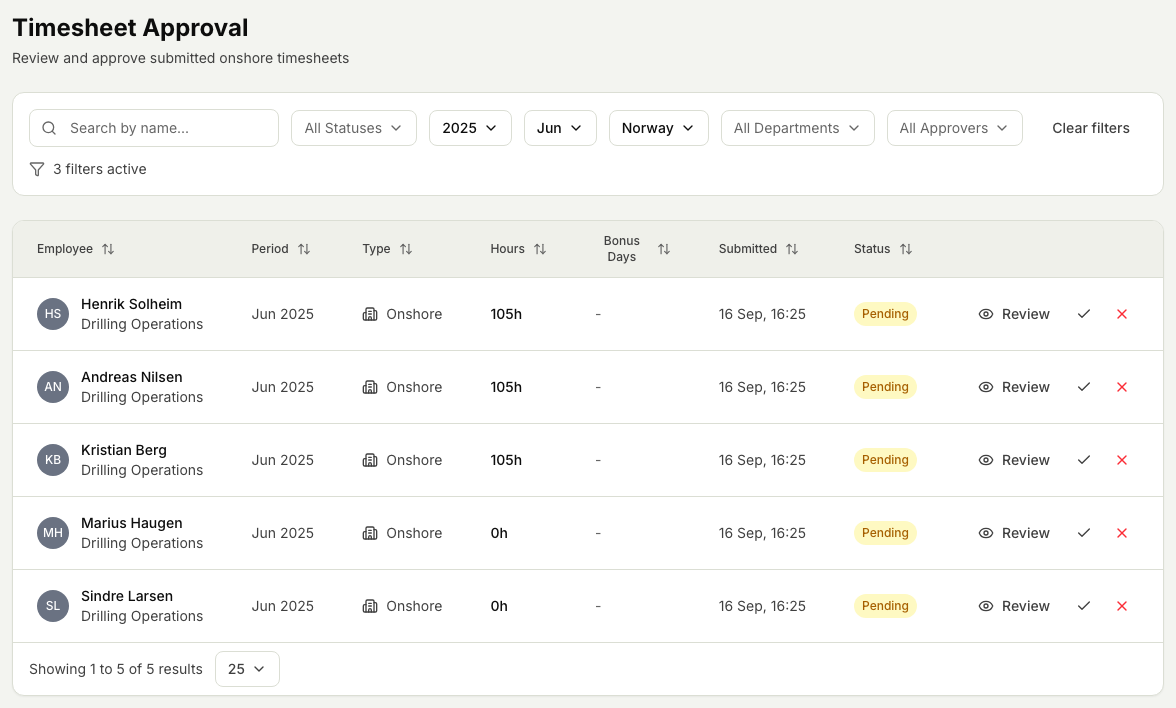Screen dimensions: 1176x708
Task: Sort table by Status column arrows
Action: [906, 249]
